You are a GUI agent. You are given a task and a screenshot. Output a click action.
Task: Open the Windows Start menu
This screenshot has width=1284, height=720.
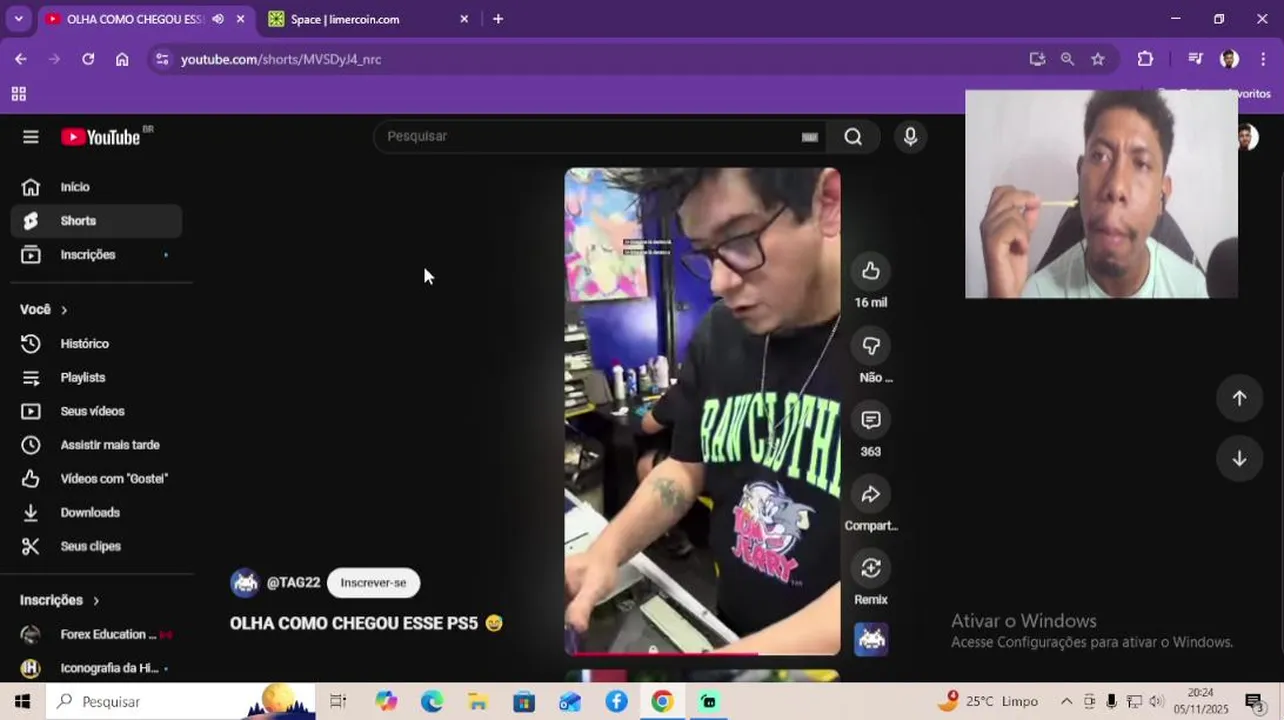22,702
